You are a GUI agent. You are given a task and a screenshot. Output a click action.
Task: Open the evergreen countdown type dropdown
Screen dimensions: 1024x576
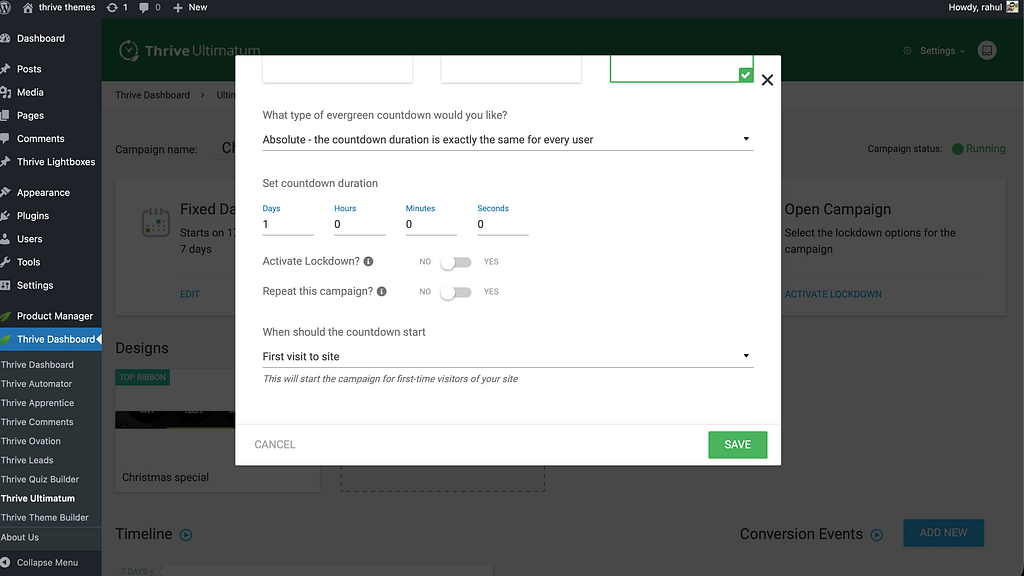point(507,140)
